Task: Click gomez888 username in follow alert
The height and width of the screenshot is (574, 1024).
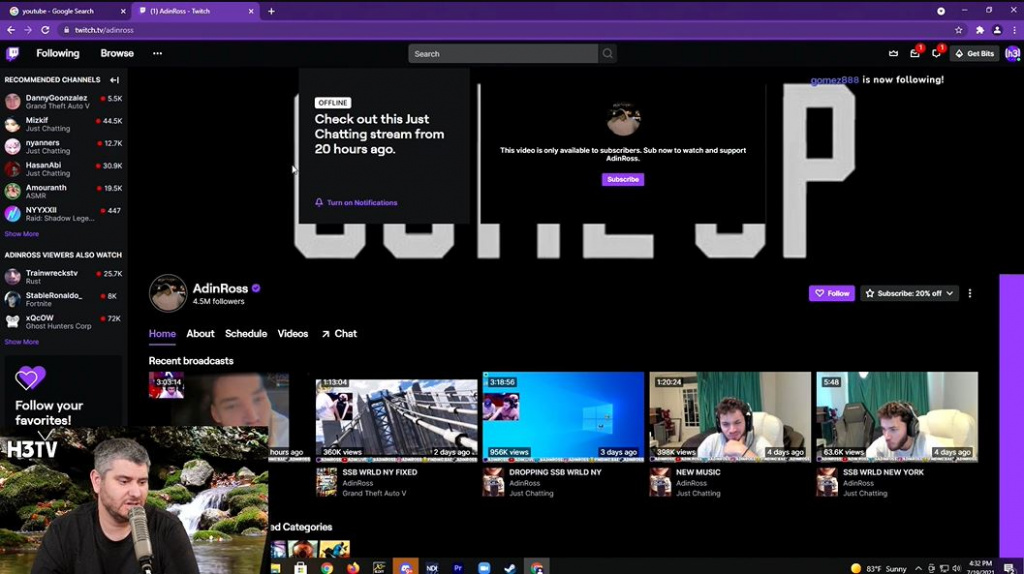Action: point(835,80)
